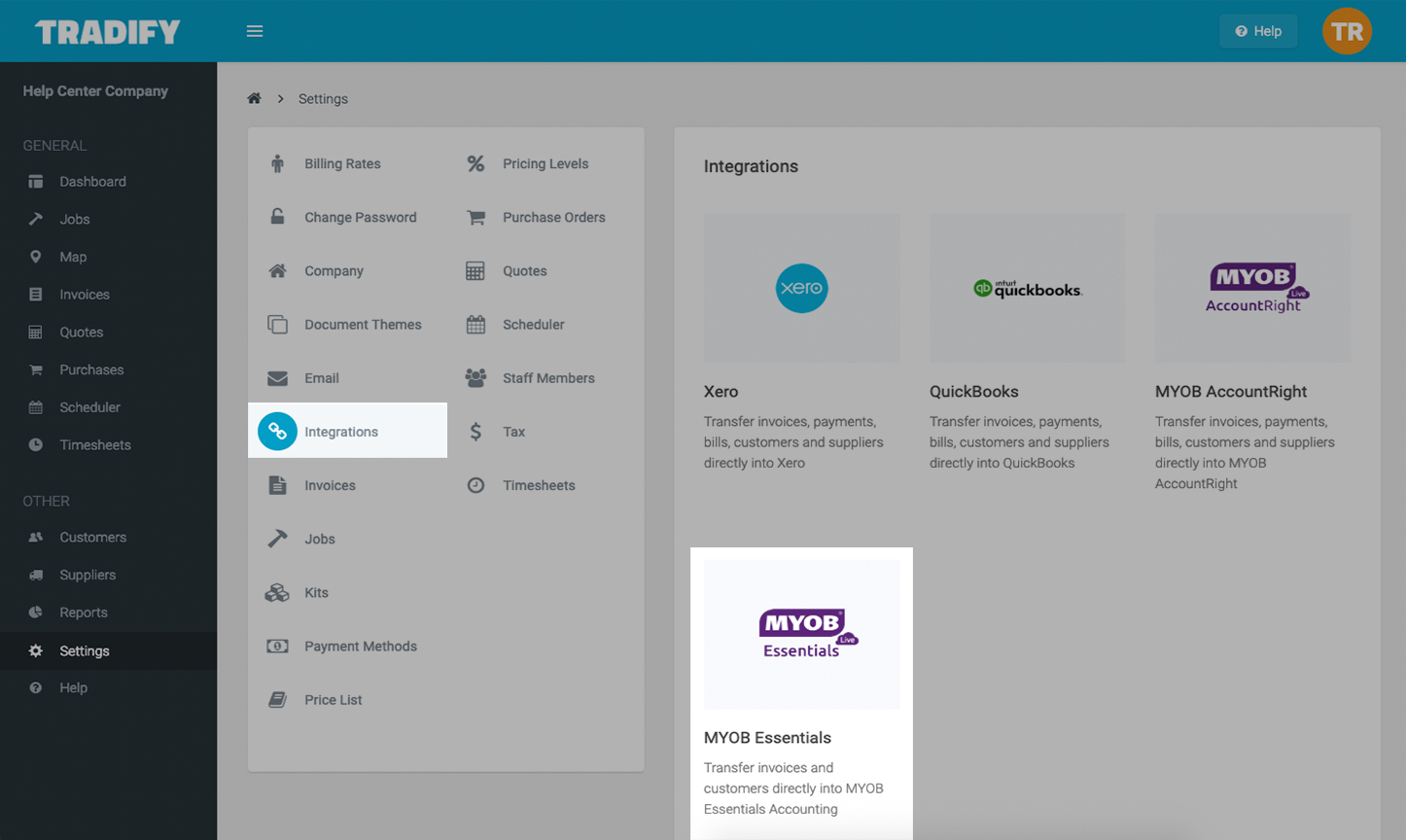1406x840 pixels.
Task: Click the Company house icon
Action: [x=277, y=270]
